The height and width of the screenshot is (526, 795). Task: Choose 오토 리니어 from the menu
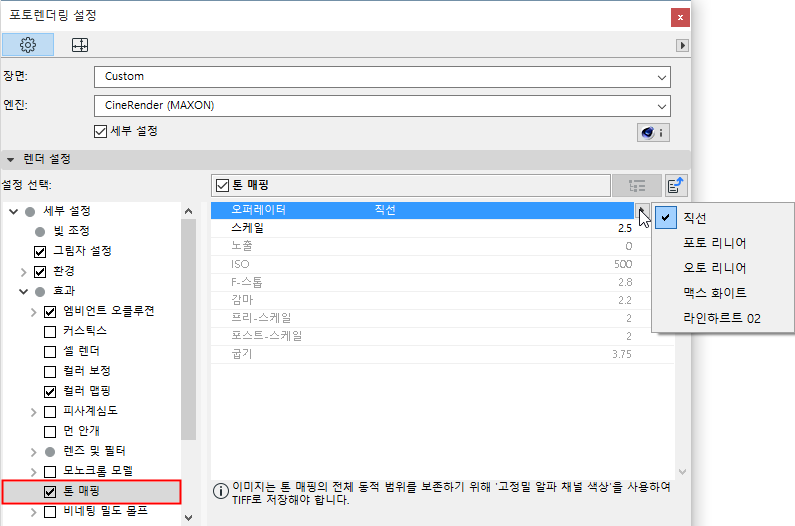click(714, 268)
